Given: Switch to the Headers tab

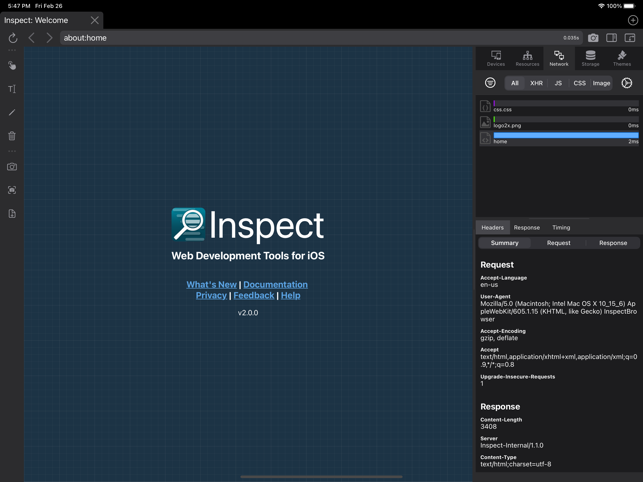Looking at the screenshot, I should [493, 227].
